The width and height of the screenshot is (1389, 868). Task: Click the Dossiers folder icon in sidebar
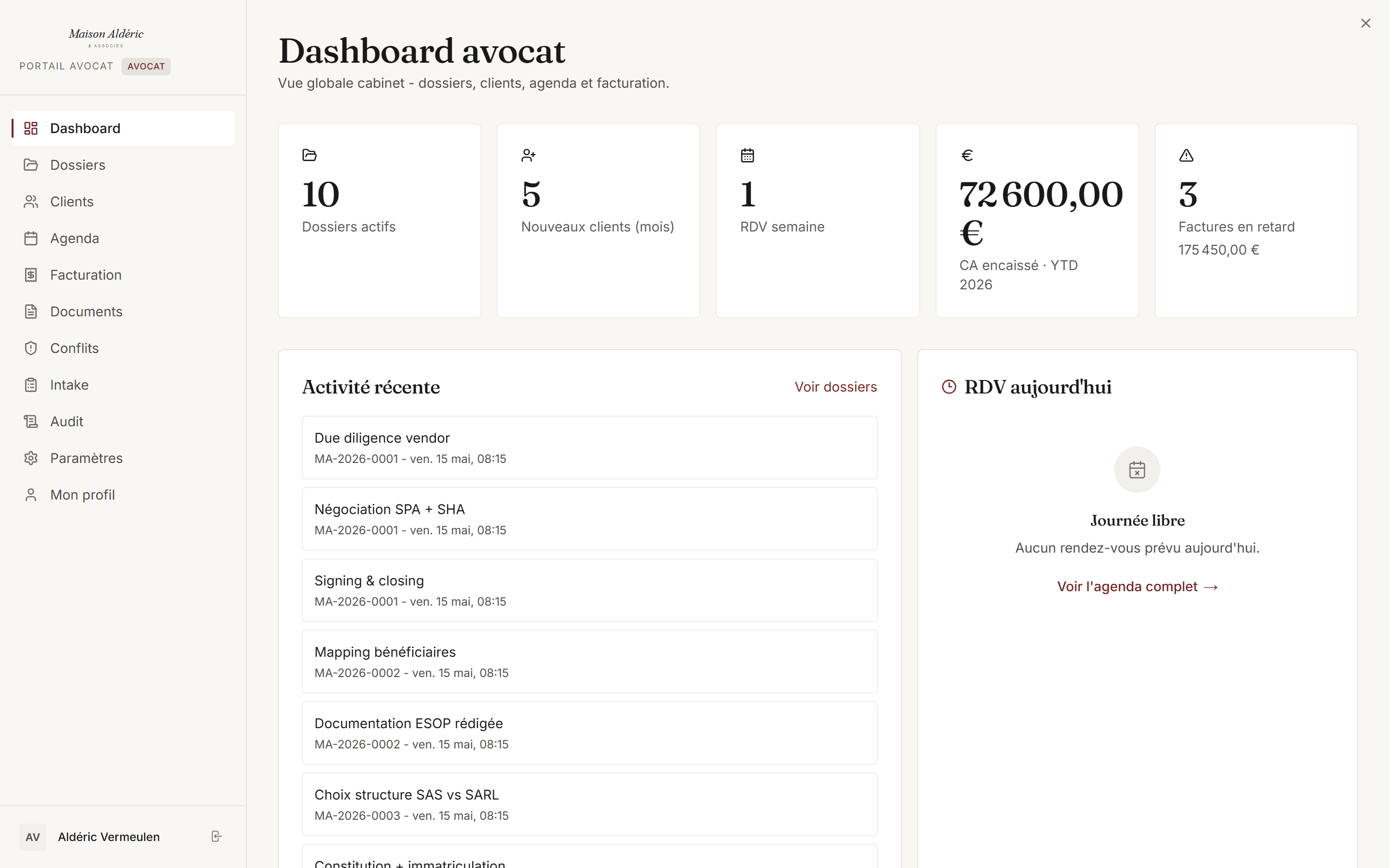point(31,165)
